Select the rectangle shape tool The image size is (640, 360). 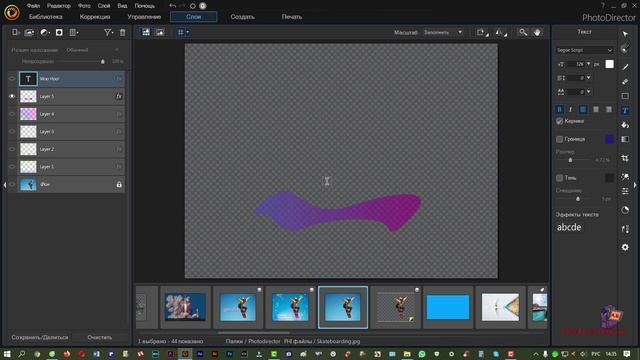tap(625, 96)
